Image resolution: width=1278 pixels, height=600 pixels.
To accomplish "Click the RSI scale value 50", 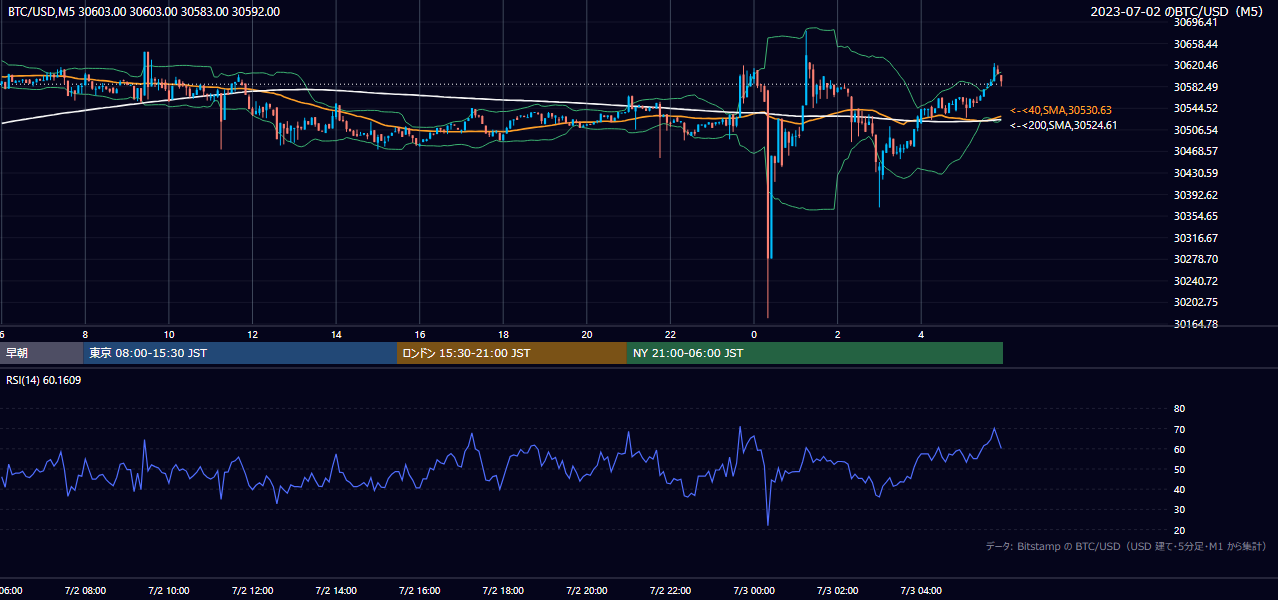I will point(1179,469).
